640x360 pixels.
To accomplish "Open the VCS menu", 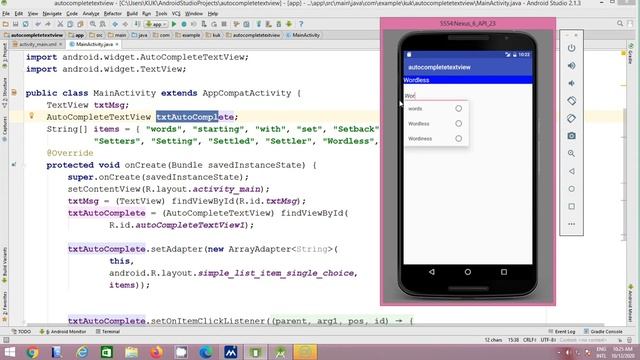I will point(176,13).
